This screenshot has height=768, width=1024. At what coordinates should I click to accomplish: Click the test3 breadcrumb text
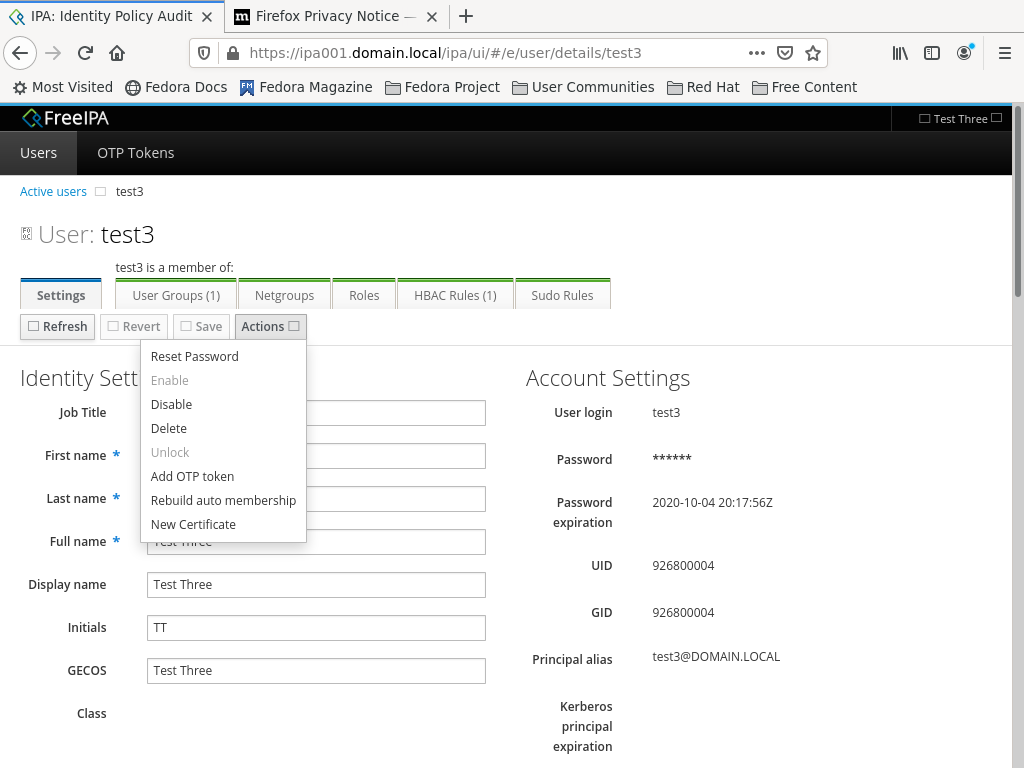point(129,191)
